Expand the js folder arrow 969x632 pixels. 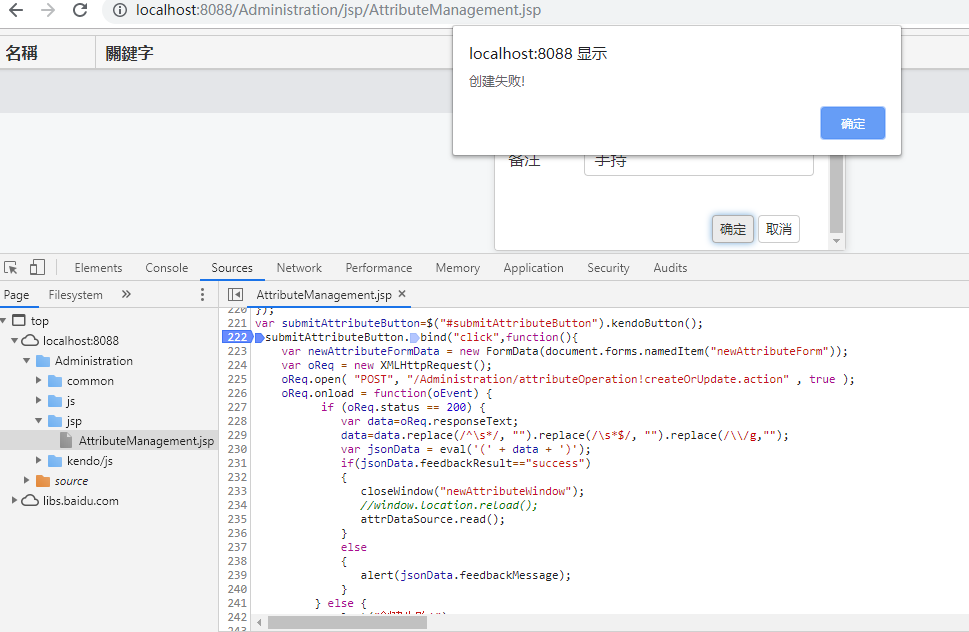[38, 400]
